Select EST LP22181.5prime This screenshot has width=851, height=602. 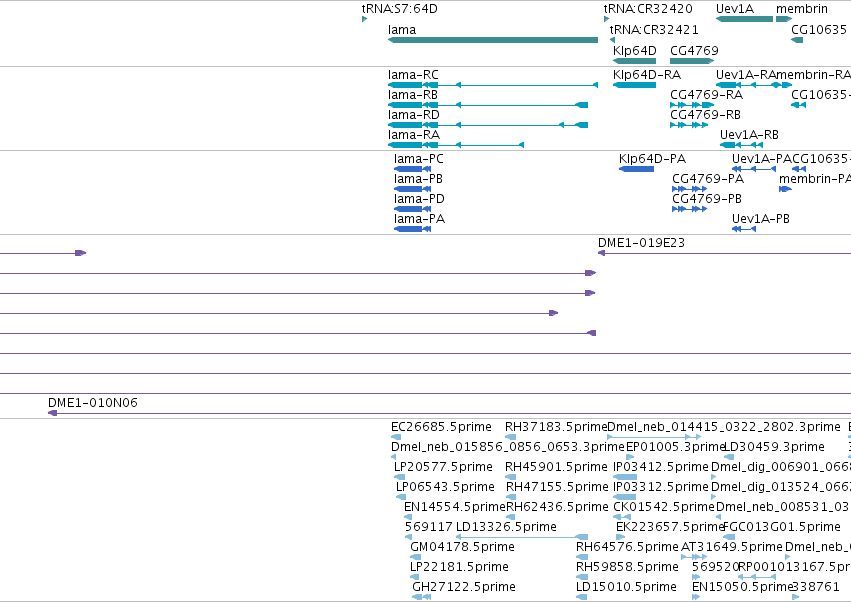pos(416,577)
